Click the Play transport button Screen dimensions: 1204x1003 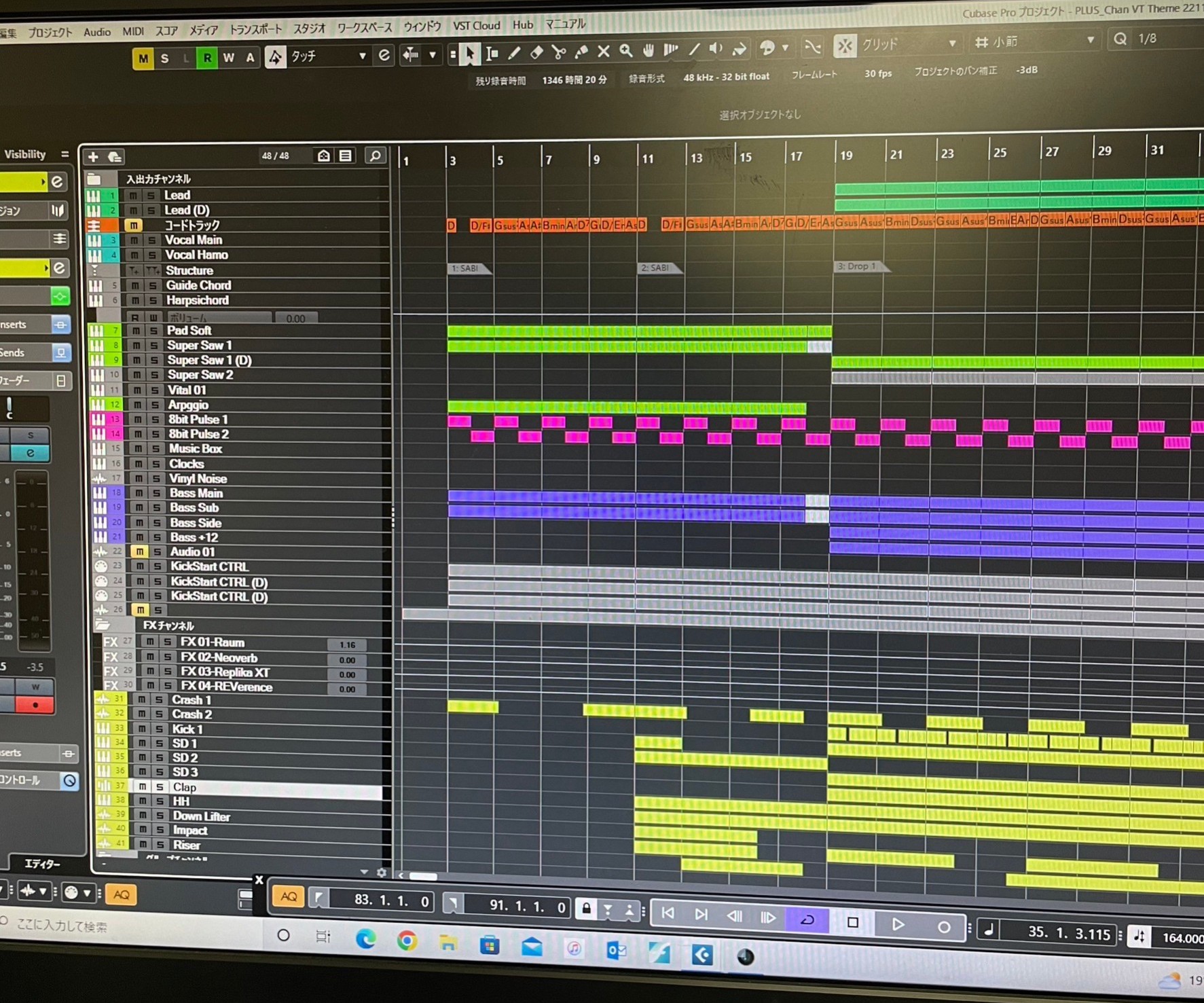[898, 924]
